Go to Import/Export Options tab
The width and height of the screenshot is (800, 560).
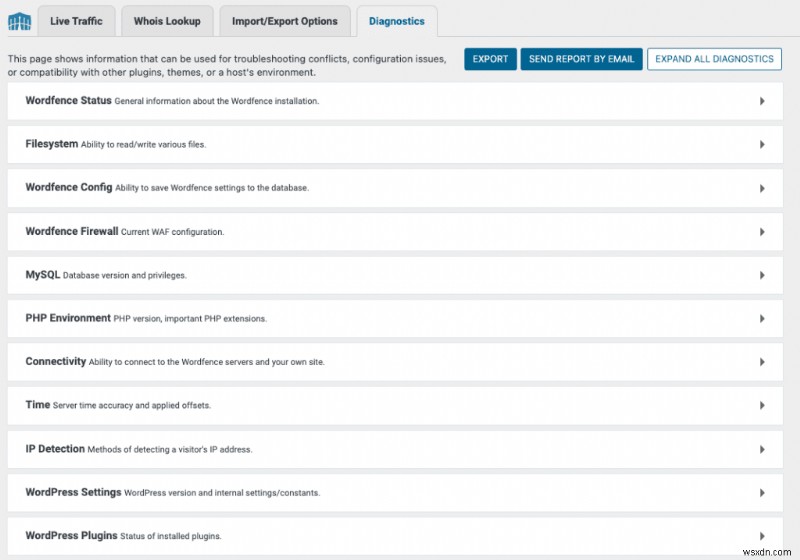click(285, 21)
